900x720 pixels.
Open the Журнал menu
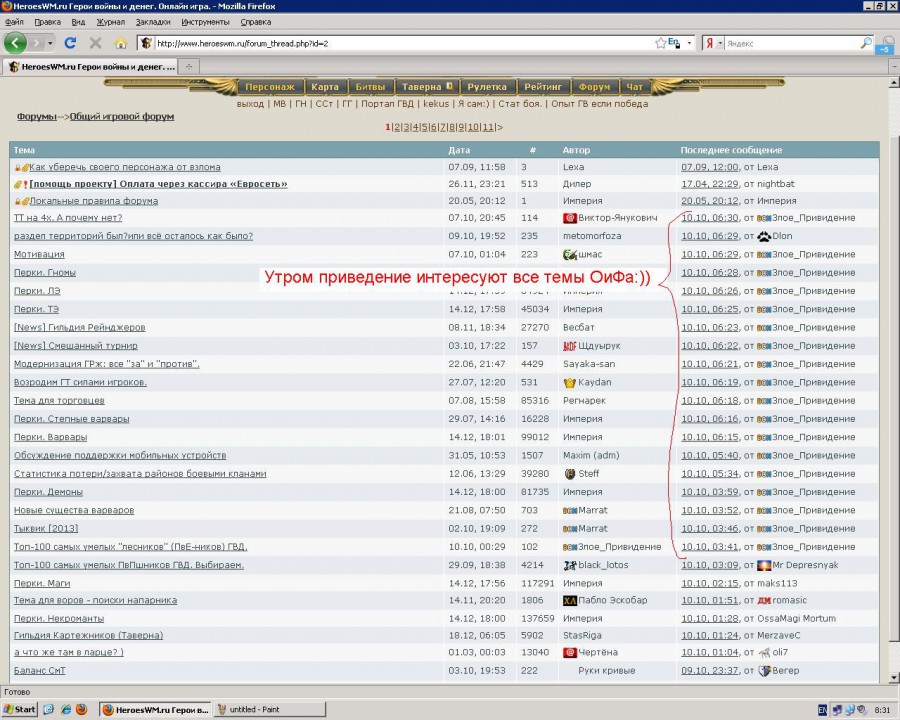click(109, 21)
